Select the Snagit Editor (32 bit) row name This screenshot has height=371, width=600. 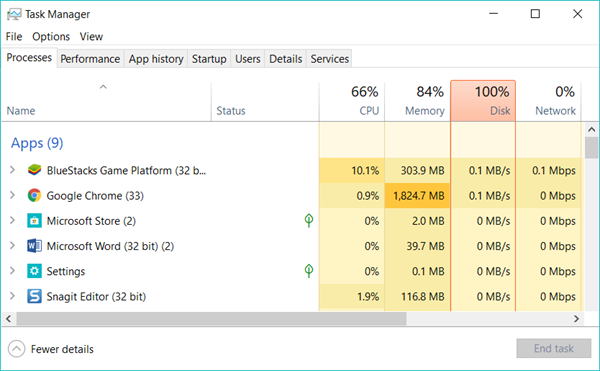pos(96,297)
